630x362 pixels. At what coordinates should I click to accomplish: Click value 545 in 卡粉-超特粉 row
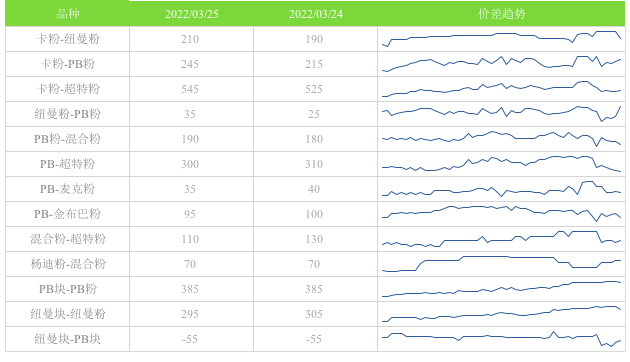pyautogui.click(x=190, y=89)
